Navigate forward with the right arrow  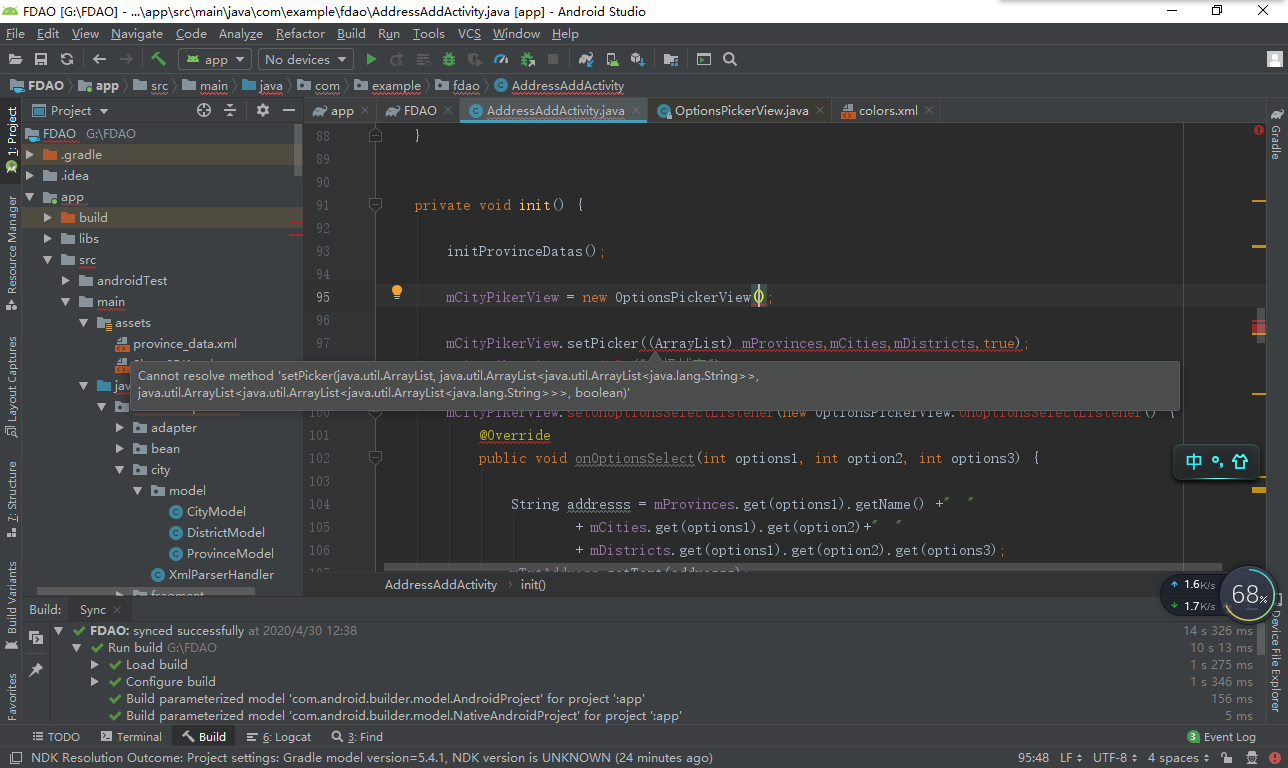tap(125, 59)
